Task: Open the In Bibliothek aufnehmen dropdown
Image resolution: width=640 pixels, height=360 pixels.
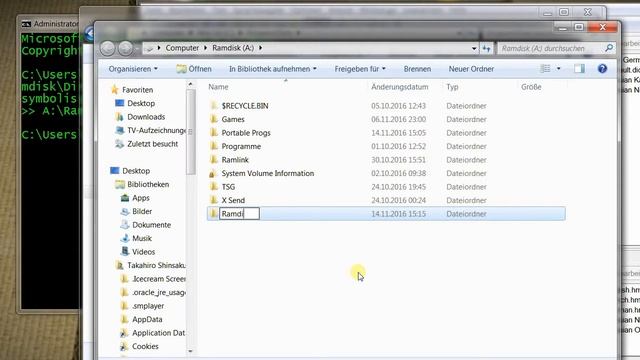Action: (x=273, y=69)
